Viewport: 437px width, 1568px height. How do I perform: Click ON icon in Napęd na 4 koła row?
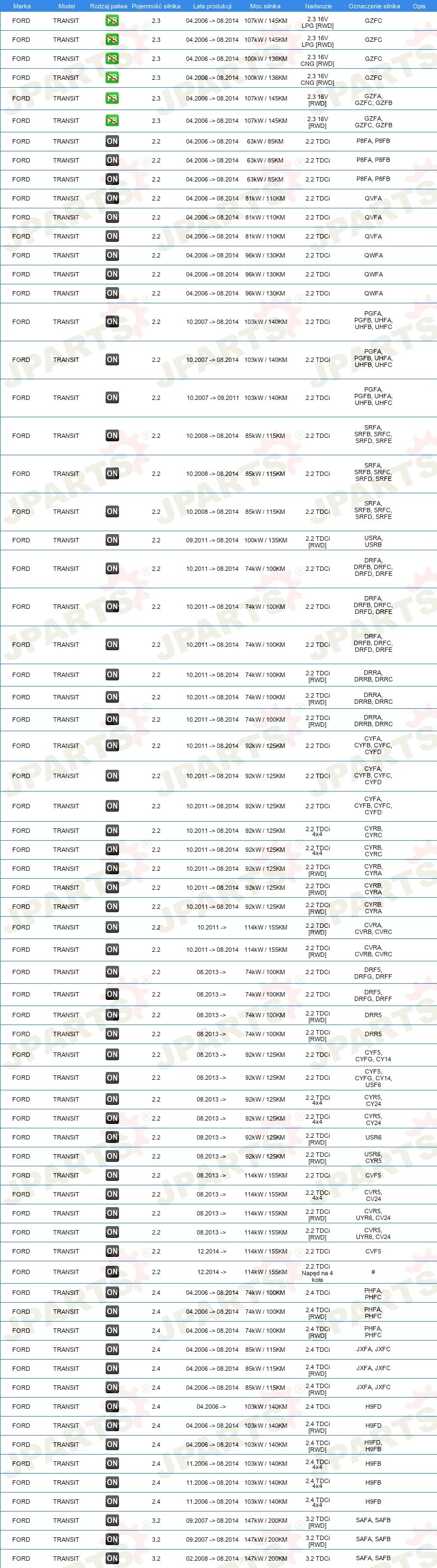pyautogui.click(x=112, y=1271)
